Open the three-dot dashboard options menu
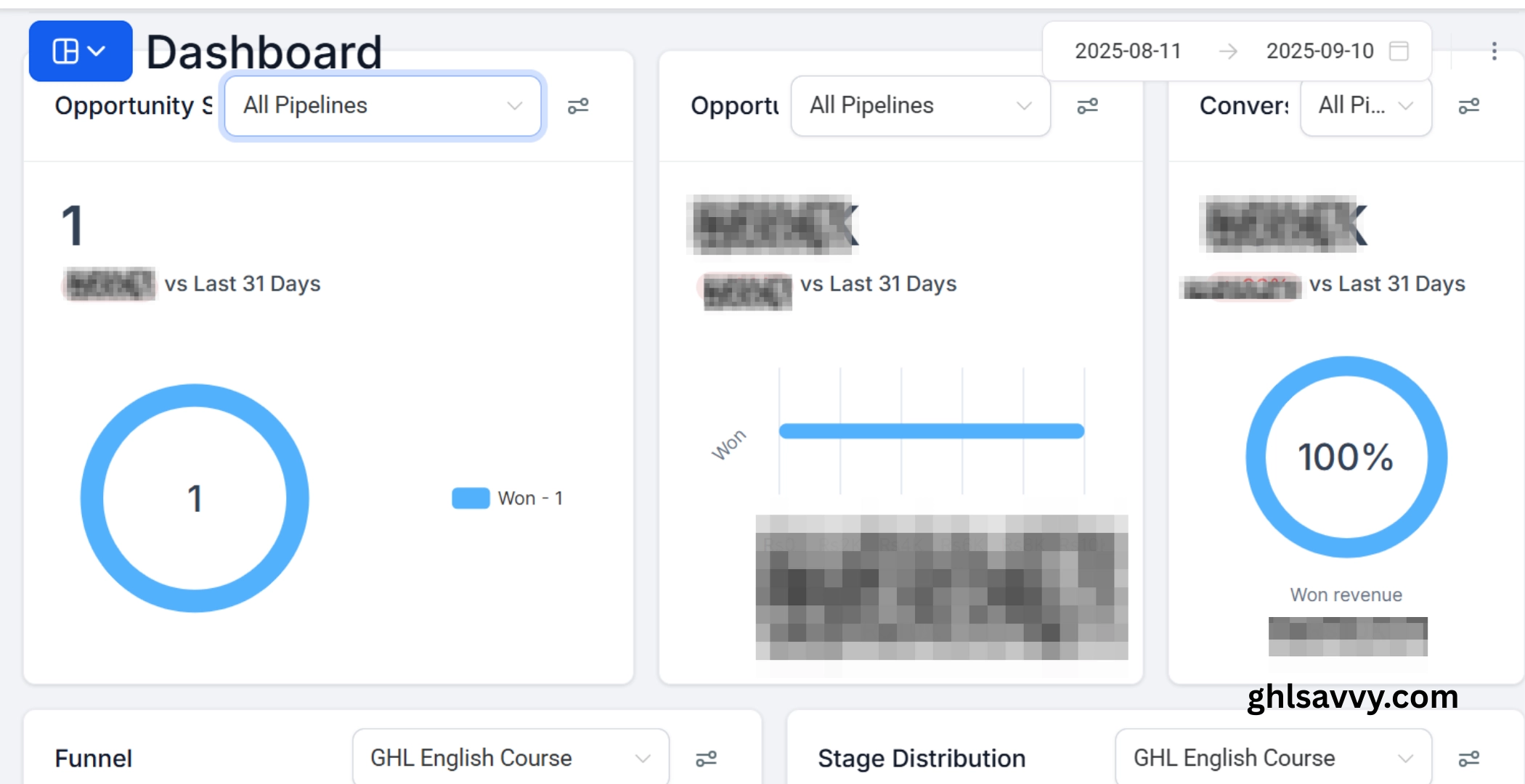This screenshot has height=784, width=1525. pyautogui.click(x=1494, y=51)
